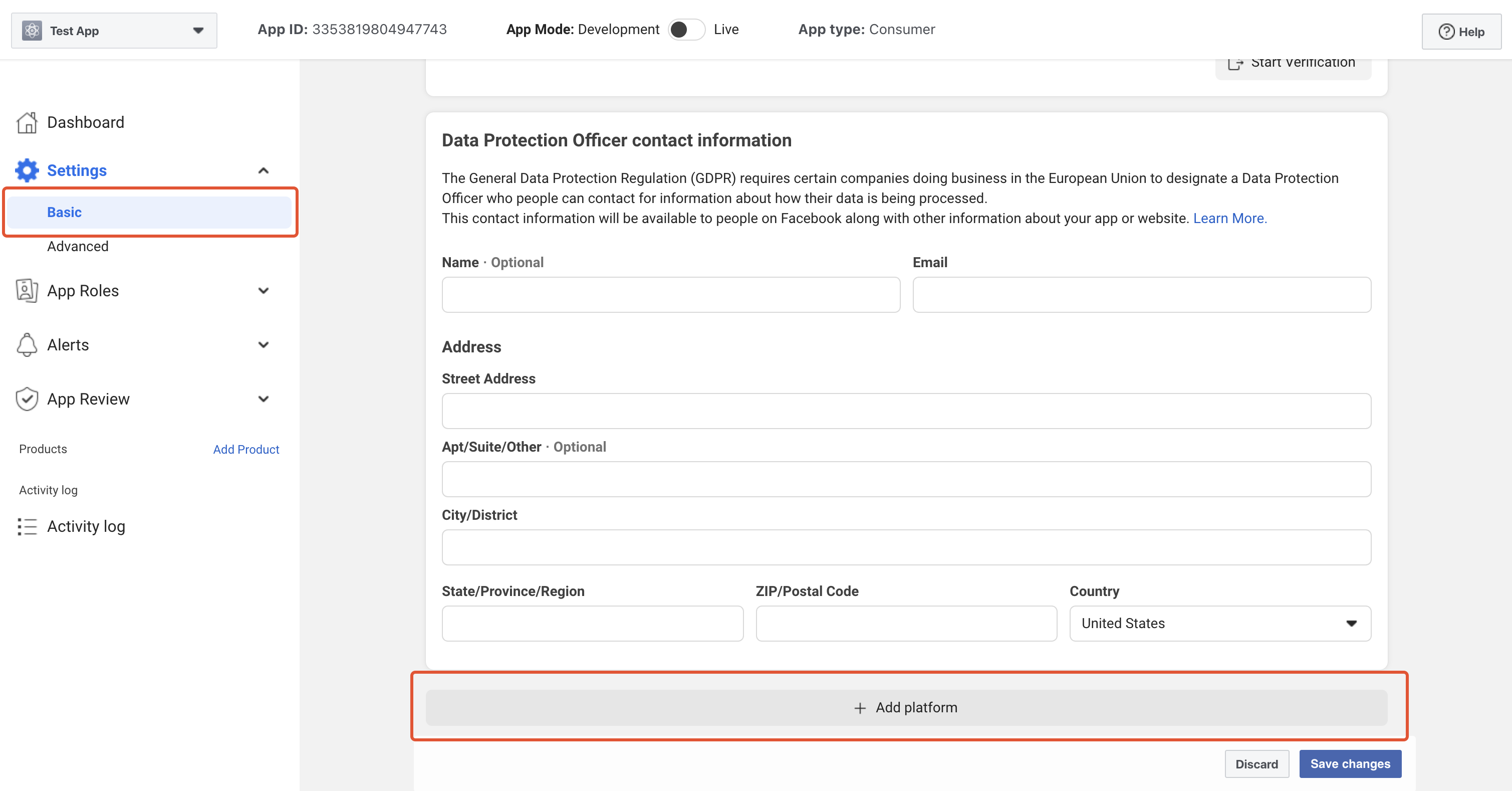
Task: Toggle App Mode to Live
Action: [x=686, y=30]
